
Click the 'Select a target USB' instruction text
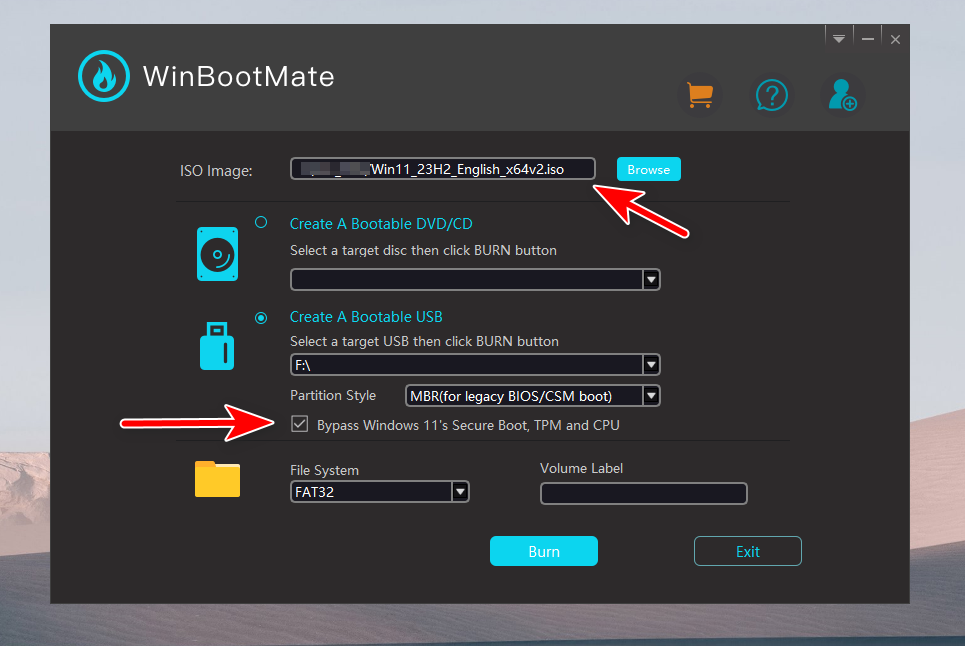(x=425, y=341)
